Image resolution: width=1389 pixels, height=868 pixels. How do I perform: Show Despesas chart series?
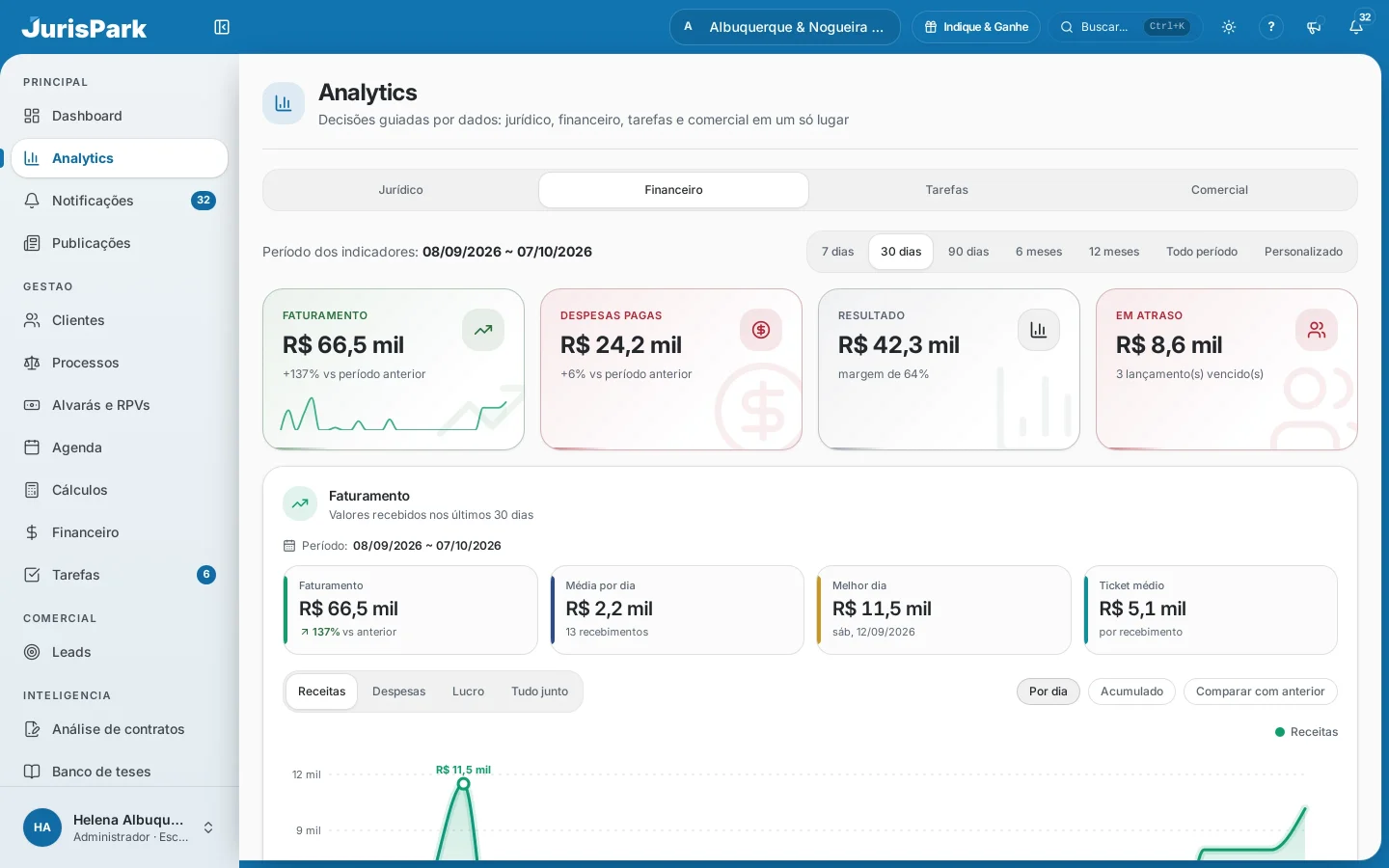click(x=399, y=692)
